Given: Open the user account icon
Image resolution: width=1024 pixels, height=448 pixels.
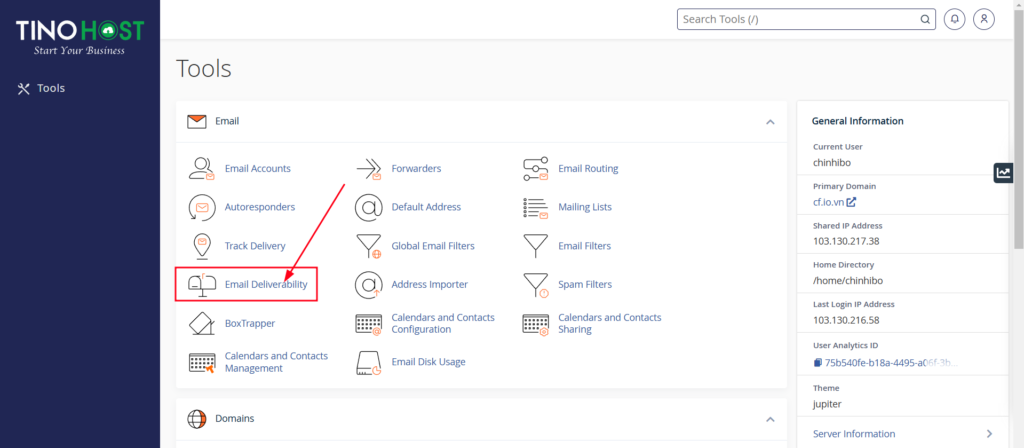Looking at the screenshot, I should click(984, 19).
